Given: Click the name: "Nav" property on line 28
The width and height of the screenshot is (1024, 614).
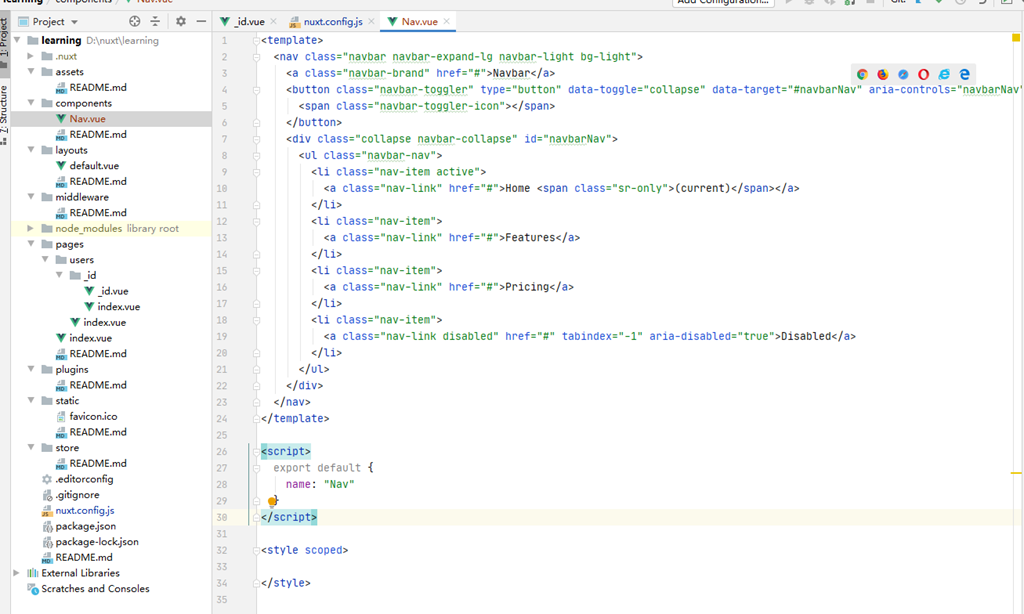Looking at the screenshot, I should tap(320, 484).
